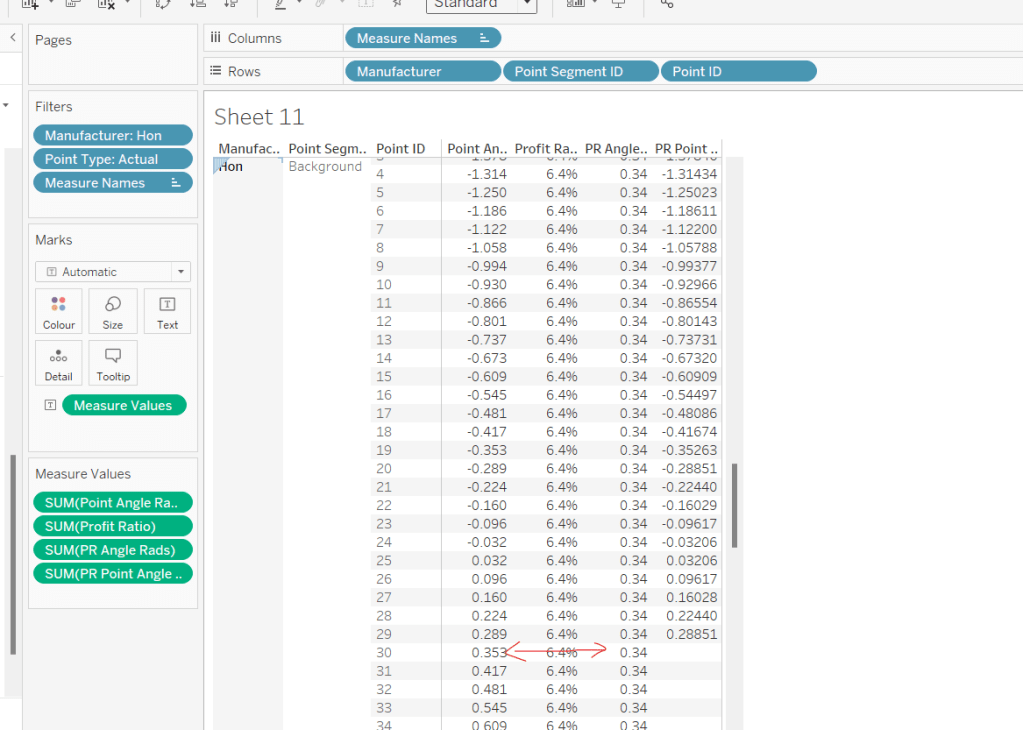Select the Manufacturer: Hon filter pill
The height and width of the screenshot is (730, 1023).
pyautogui.click(x=112, y=136)
